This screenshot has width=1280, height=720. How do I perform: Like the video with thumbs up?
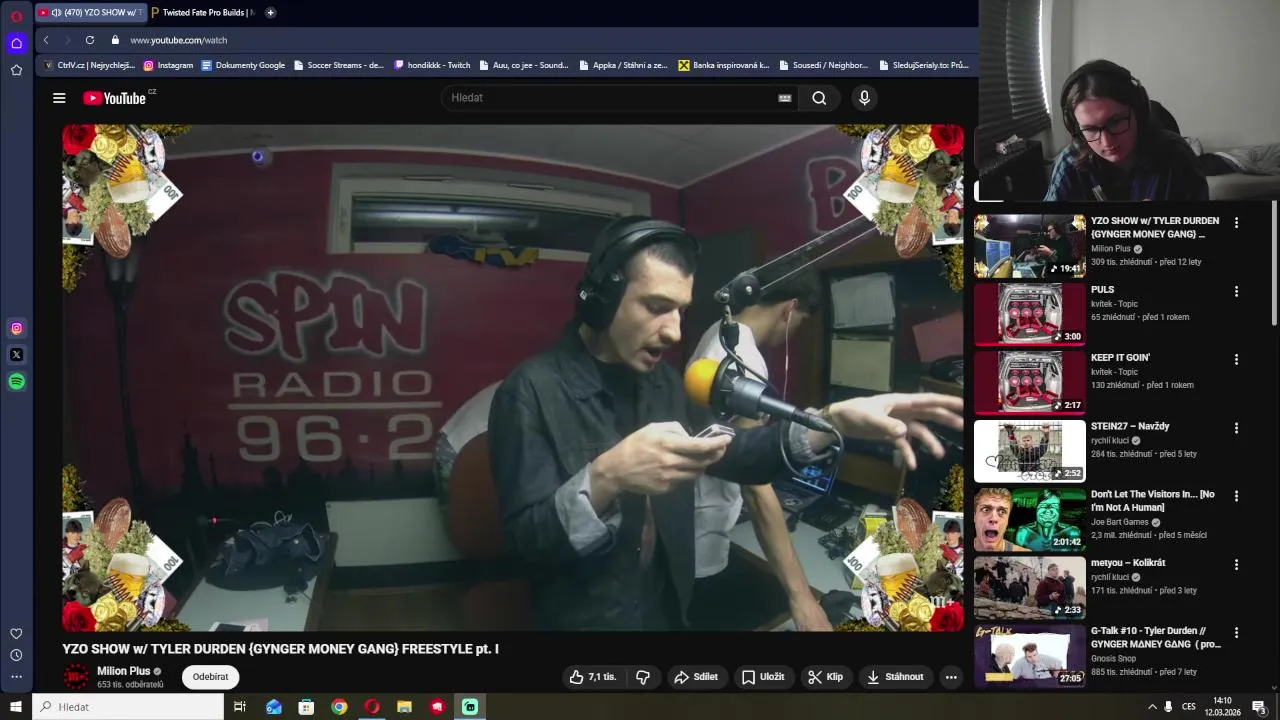(x=593, y=677)
